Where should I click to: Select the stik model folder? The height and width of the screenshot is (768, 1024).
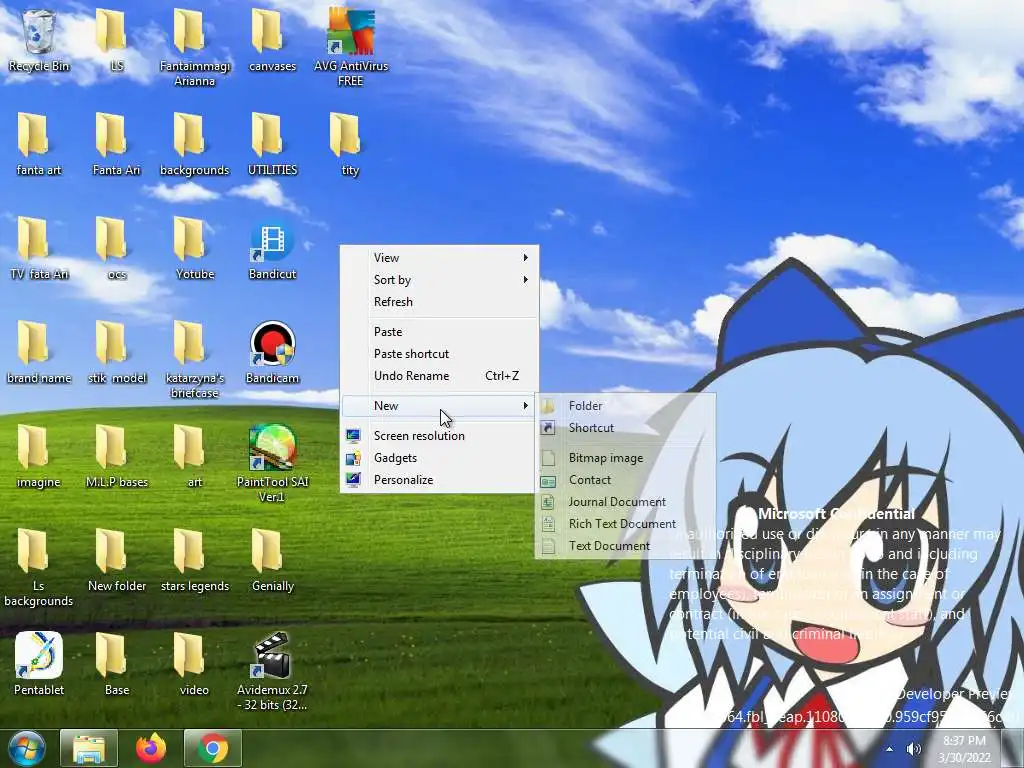click(116, 352)
